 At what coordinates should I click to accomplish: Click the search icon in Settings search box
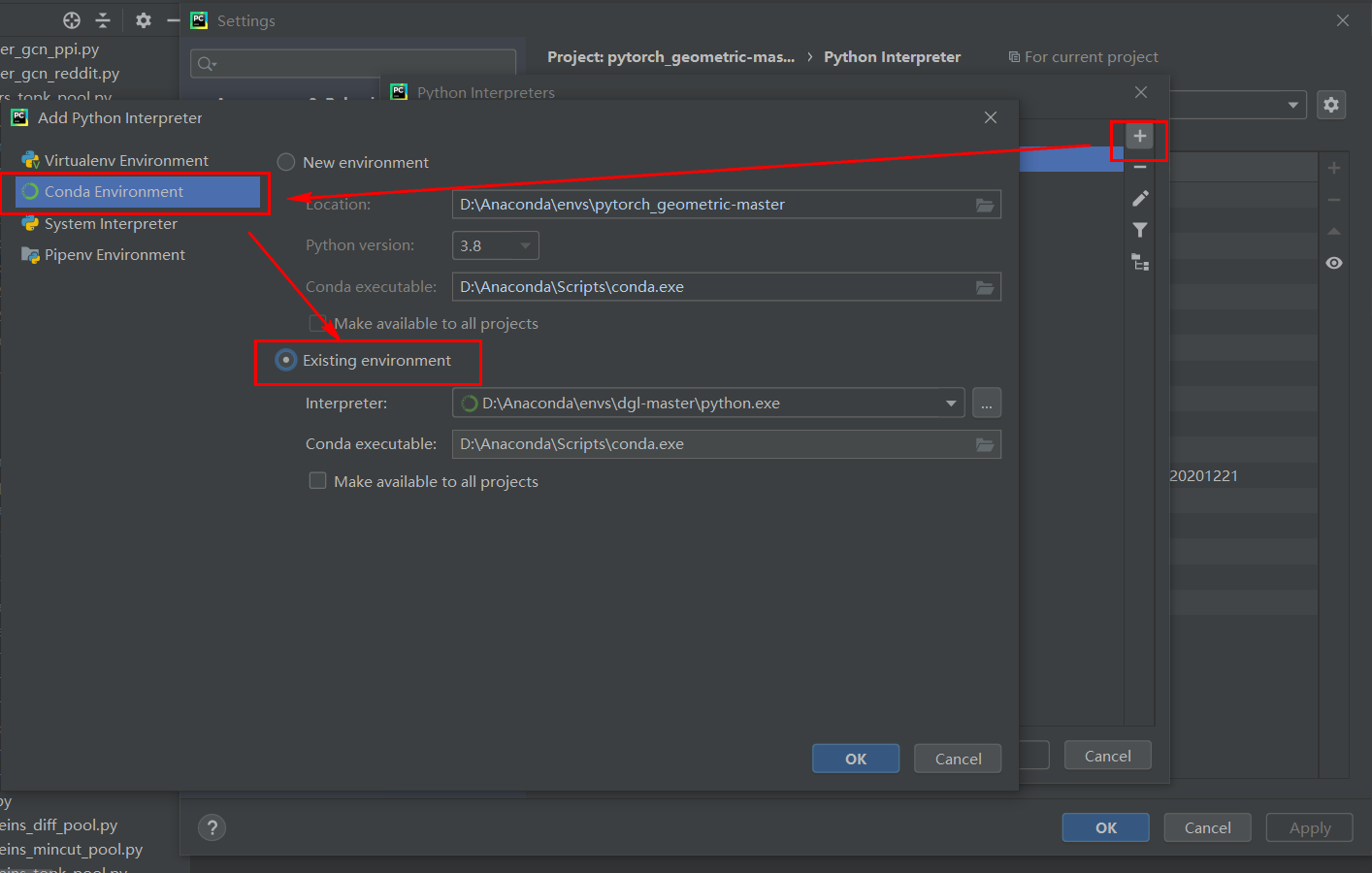coord(207,64)
